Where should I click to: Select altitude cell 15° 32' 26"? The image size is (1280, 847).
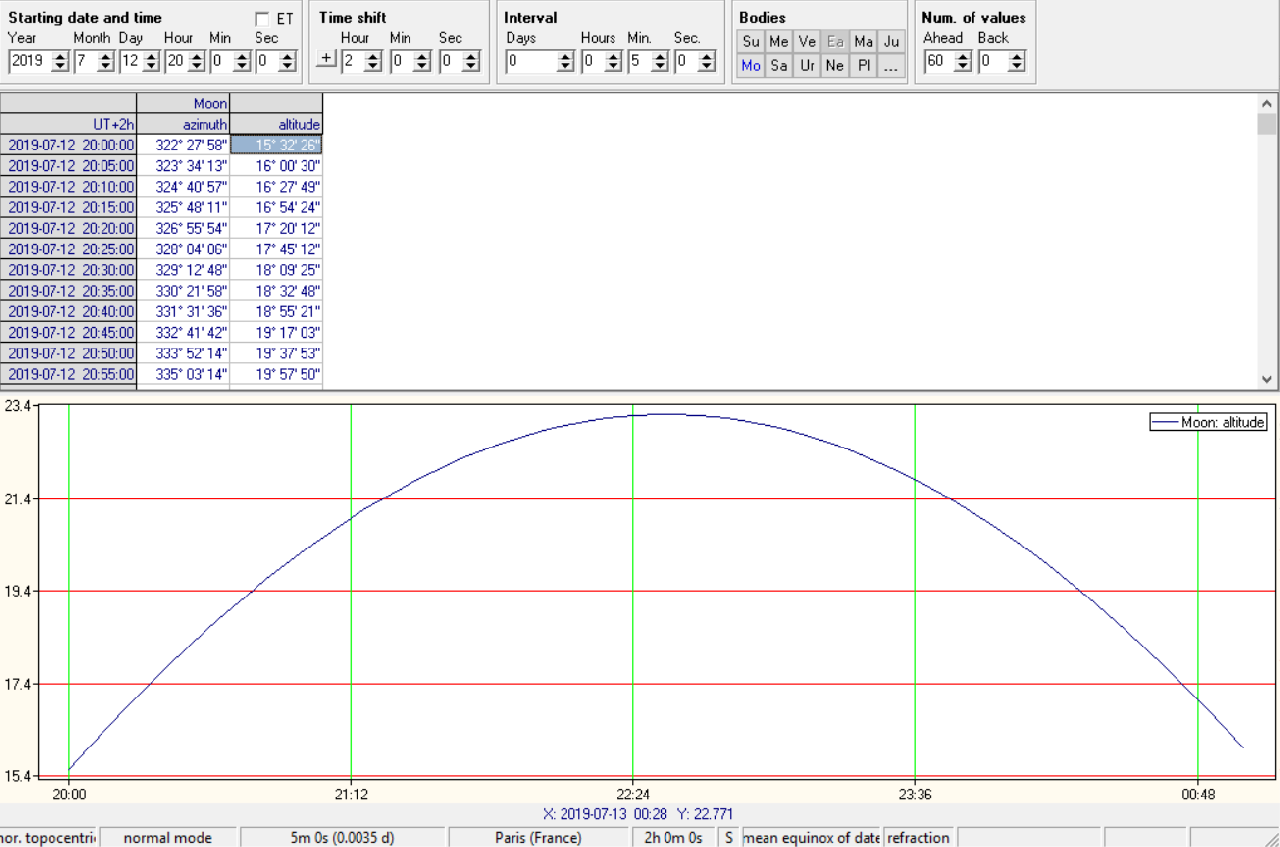277,145
